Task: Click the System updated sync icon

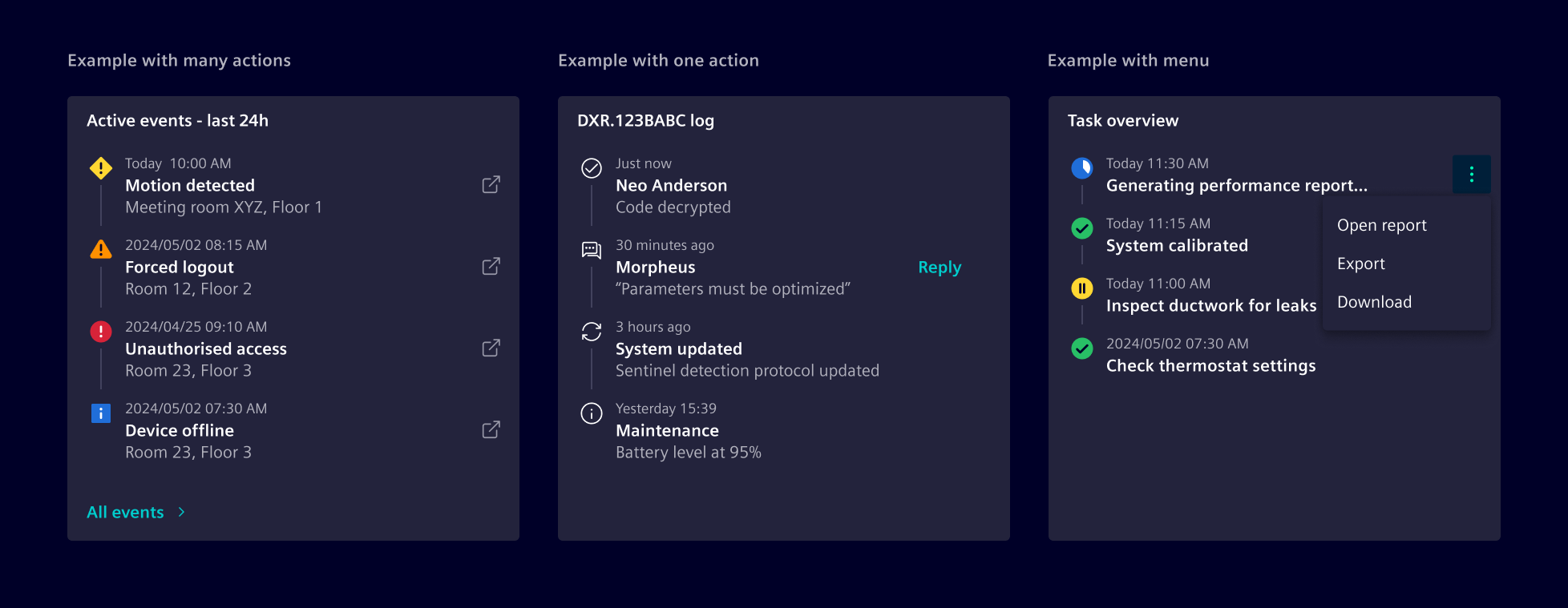Action: (x=592, y=331)
